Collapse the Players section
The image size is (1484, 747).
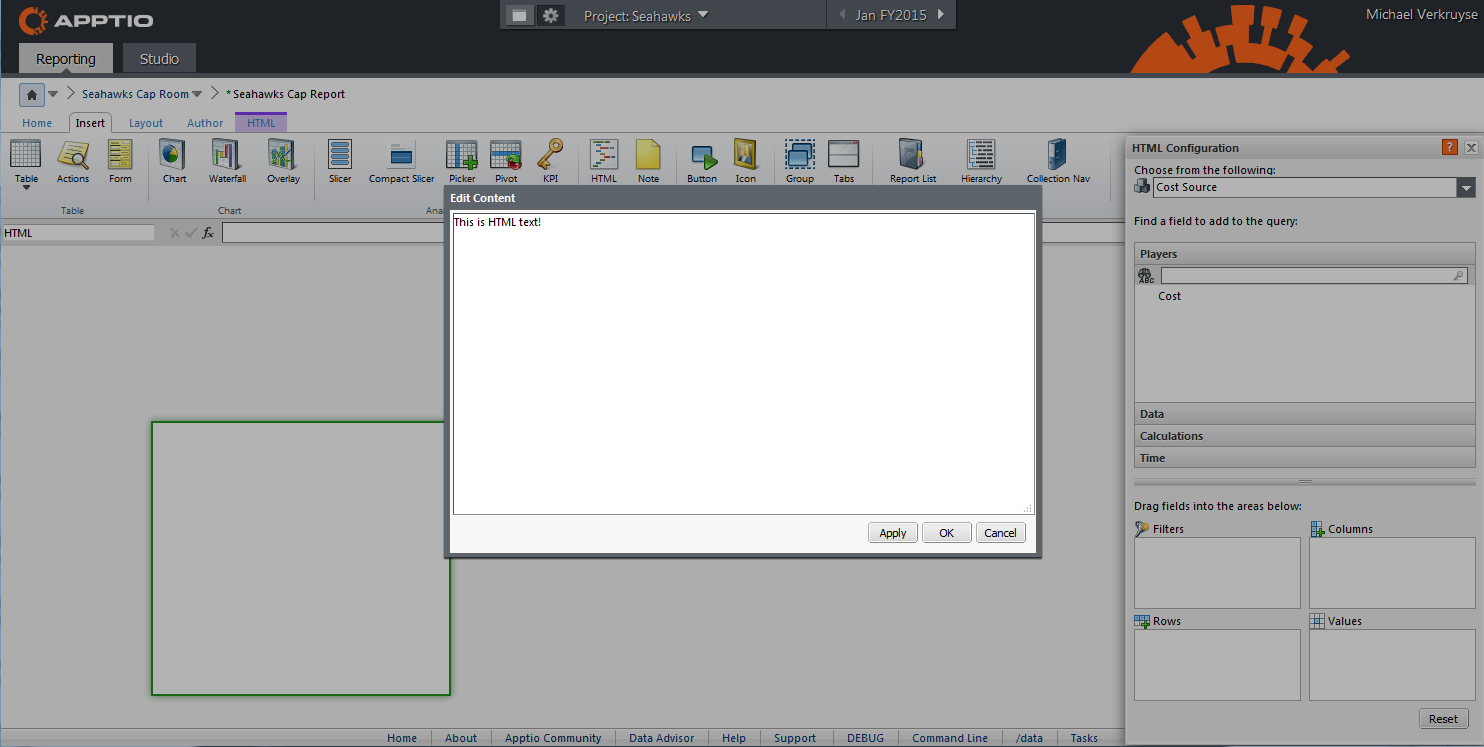(x=1305, y=254)
